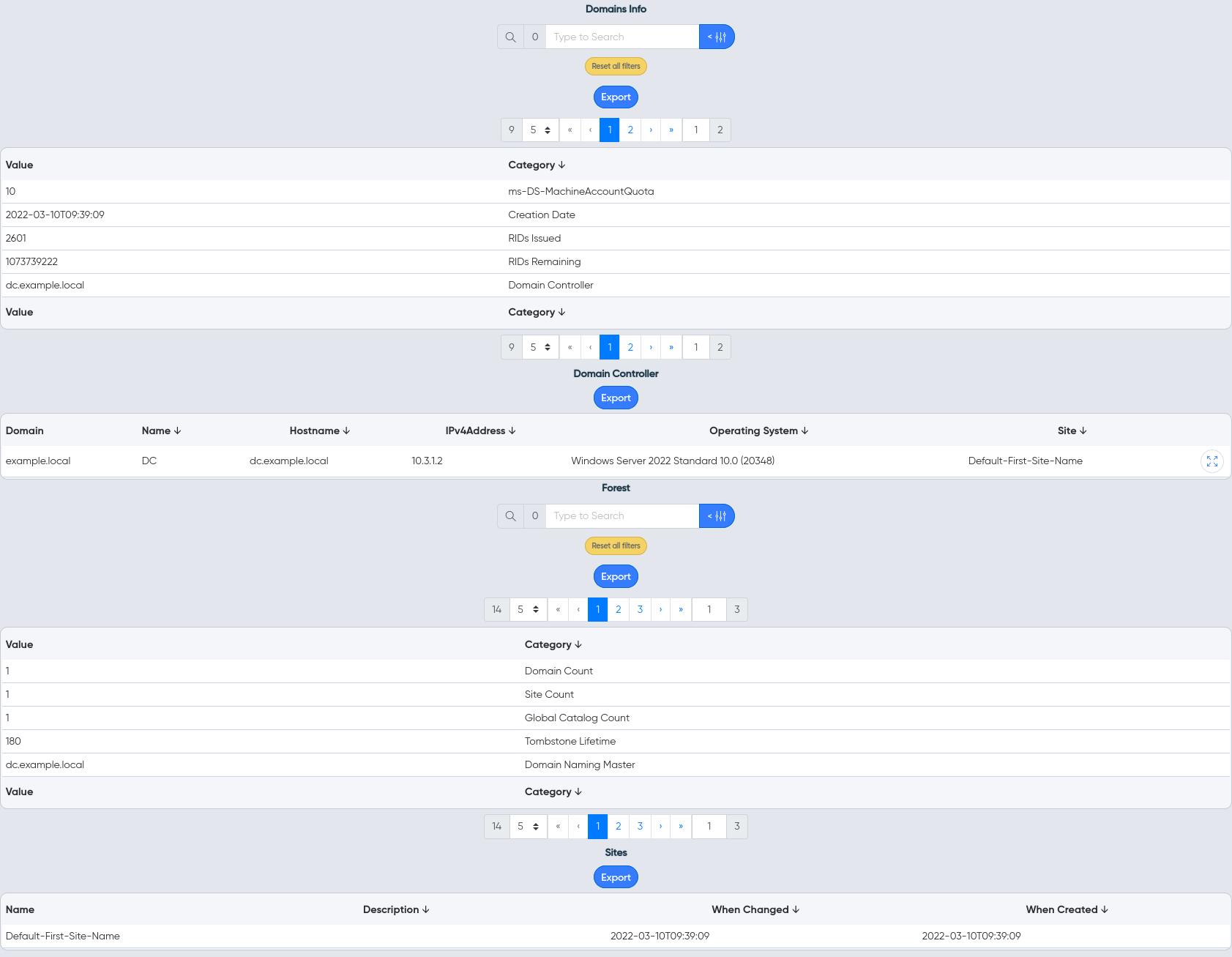1232x957 pixels.
Task: Click the search magnifier icon in Forest section
Action: point(510,516)
